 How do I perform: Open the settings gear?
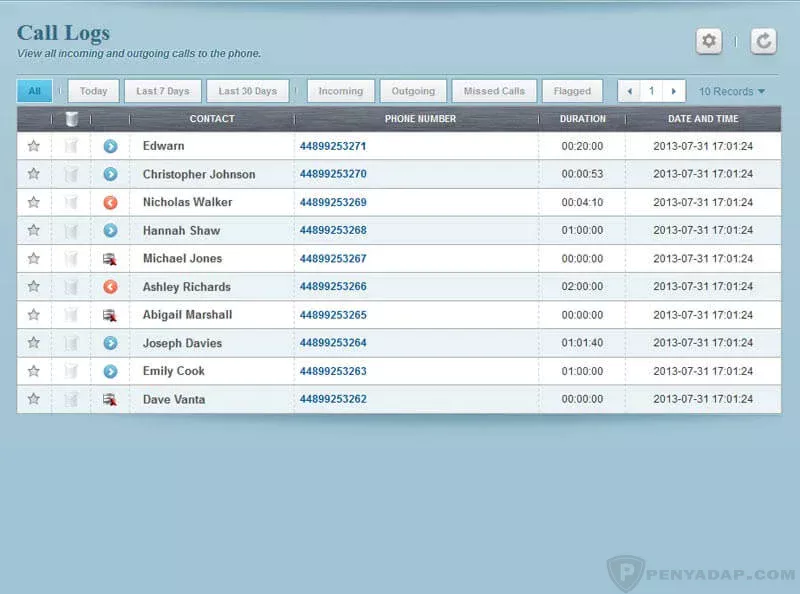pos(708,41)
